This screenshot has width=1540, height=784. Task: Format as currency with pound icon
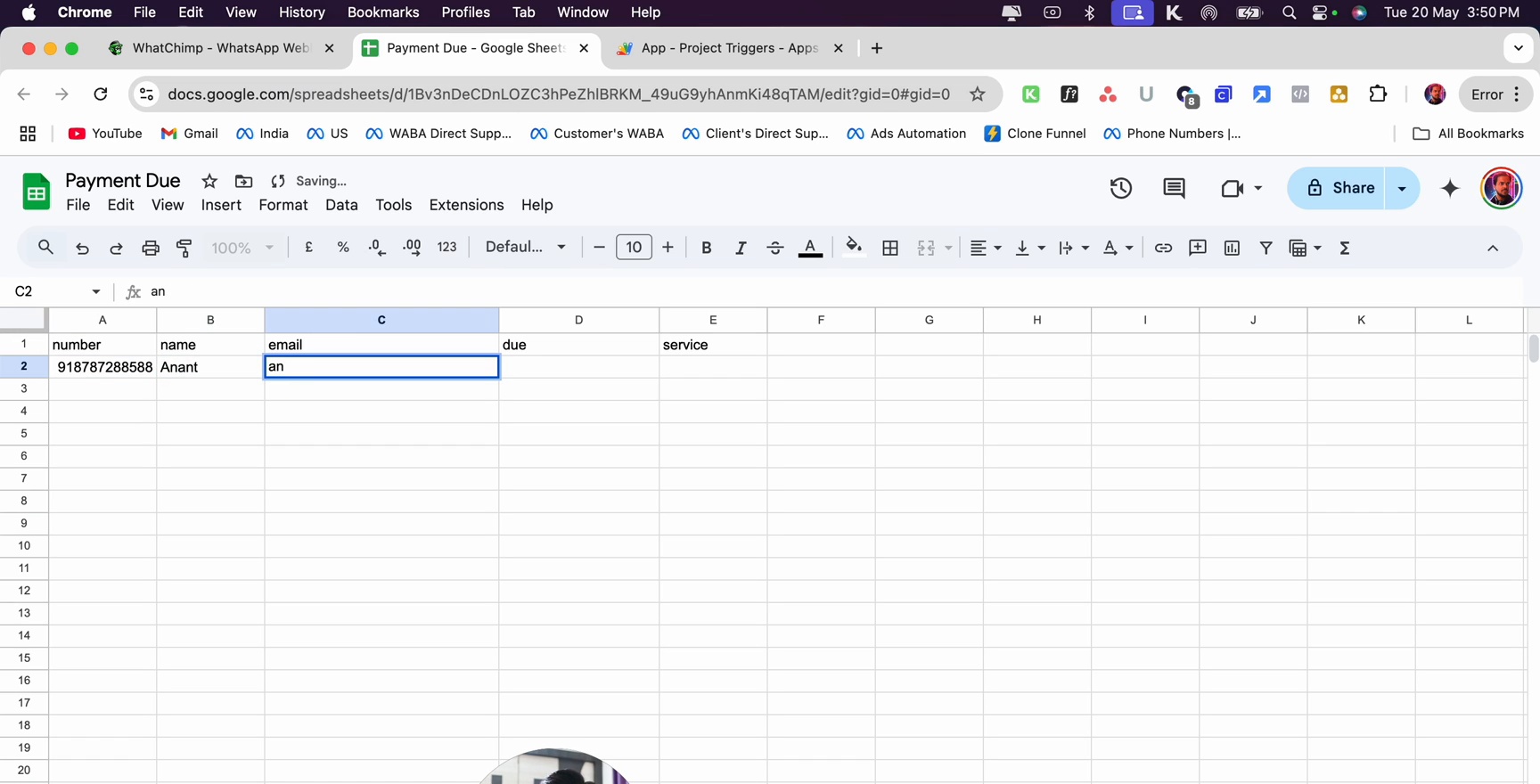(x=308, y=248)
